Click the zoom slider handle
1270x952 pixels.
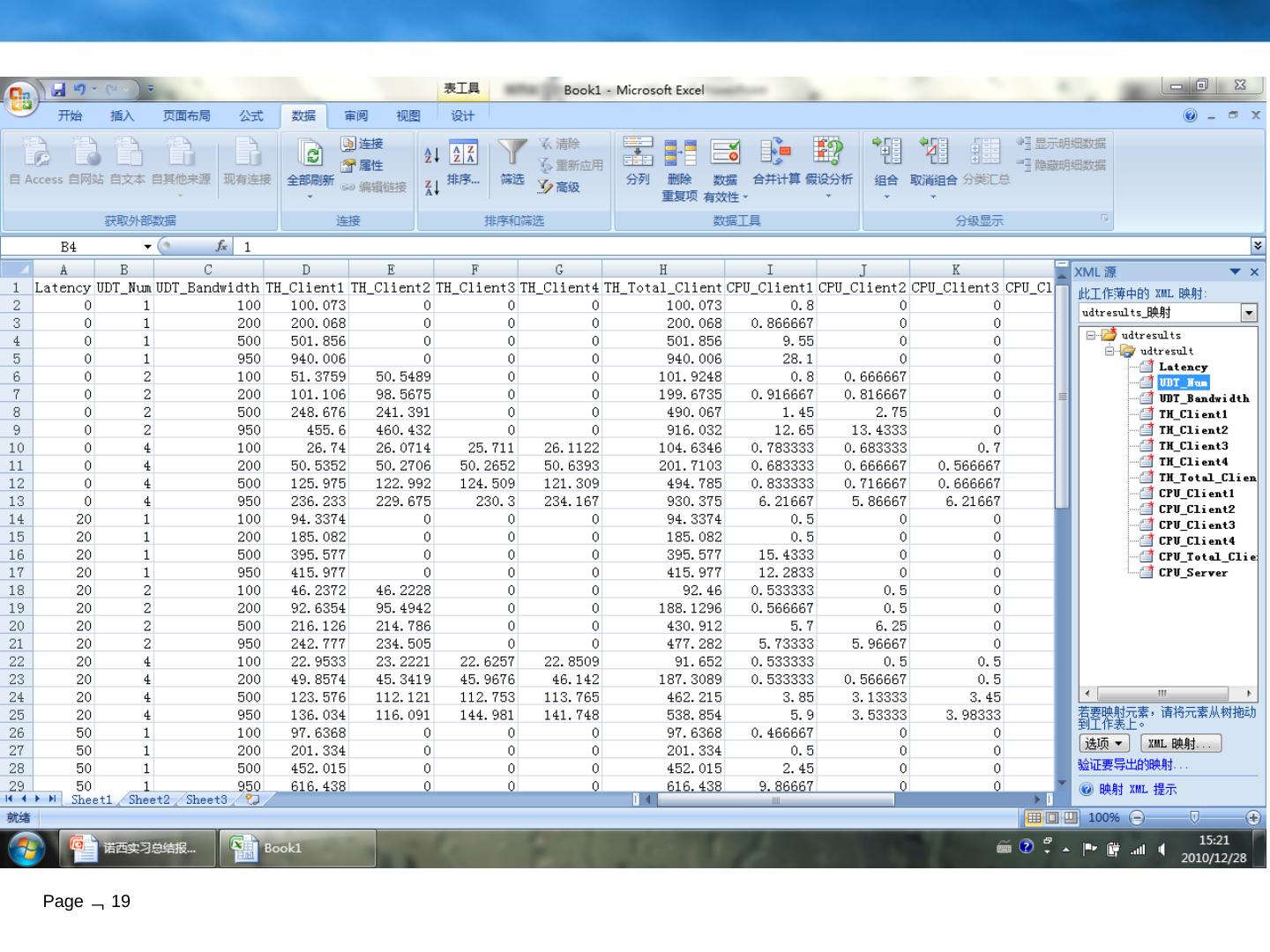[1194, 817]
